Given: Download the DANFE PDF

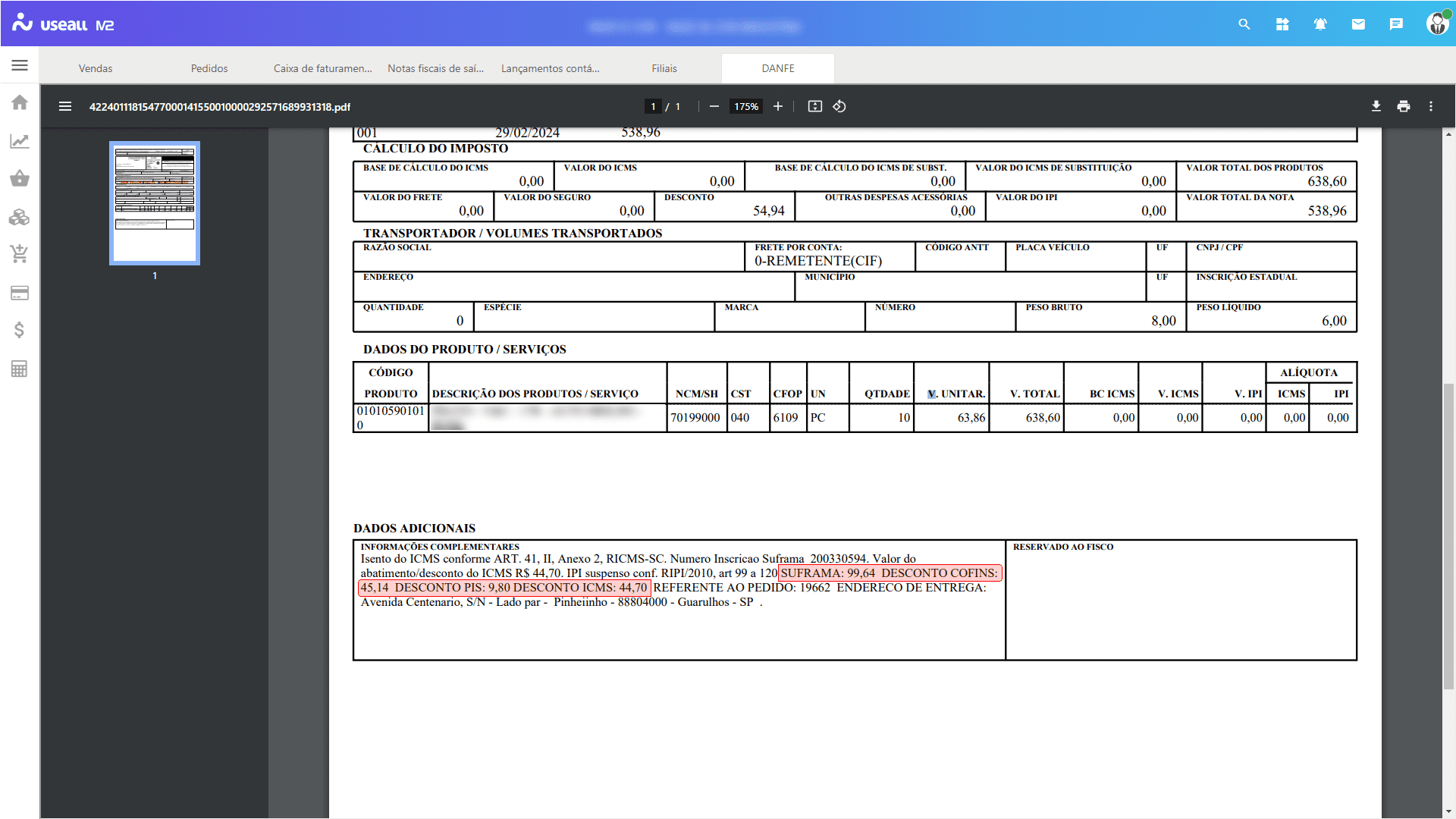Looking at the screenshot, I should 1376,107.
